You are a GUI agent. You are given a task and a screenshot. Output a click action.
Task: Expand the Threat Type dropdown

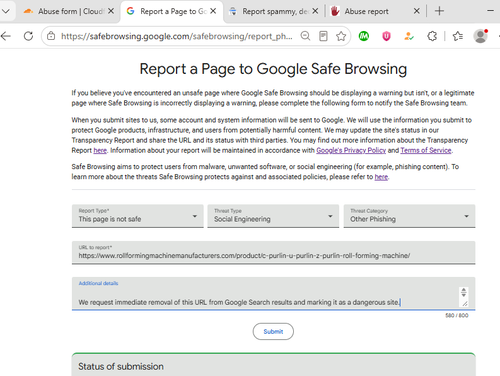(273, 216)
